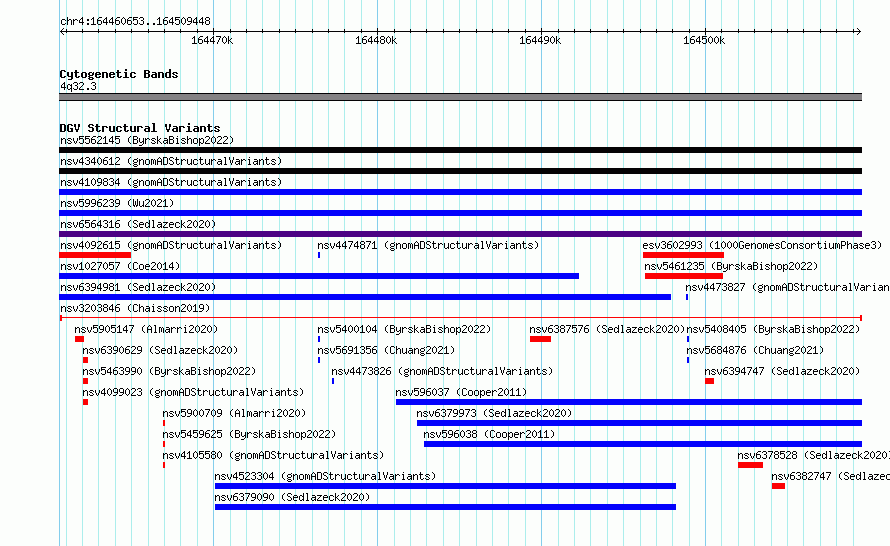Click the Cytogenetic Bands track title

pos(119,74)
